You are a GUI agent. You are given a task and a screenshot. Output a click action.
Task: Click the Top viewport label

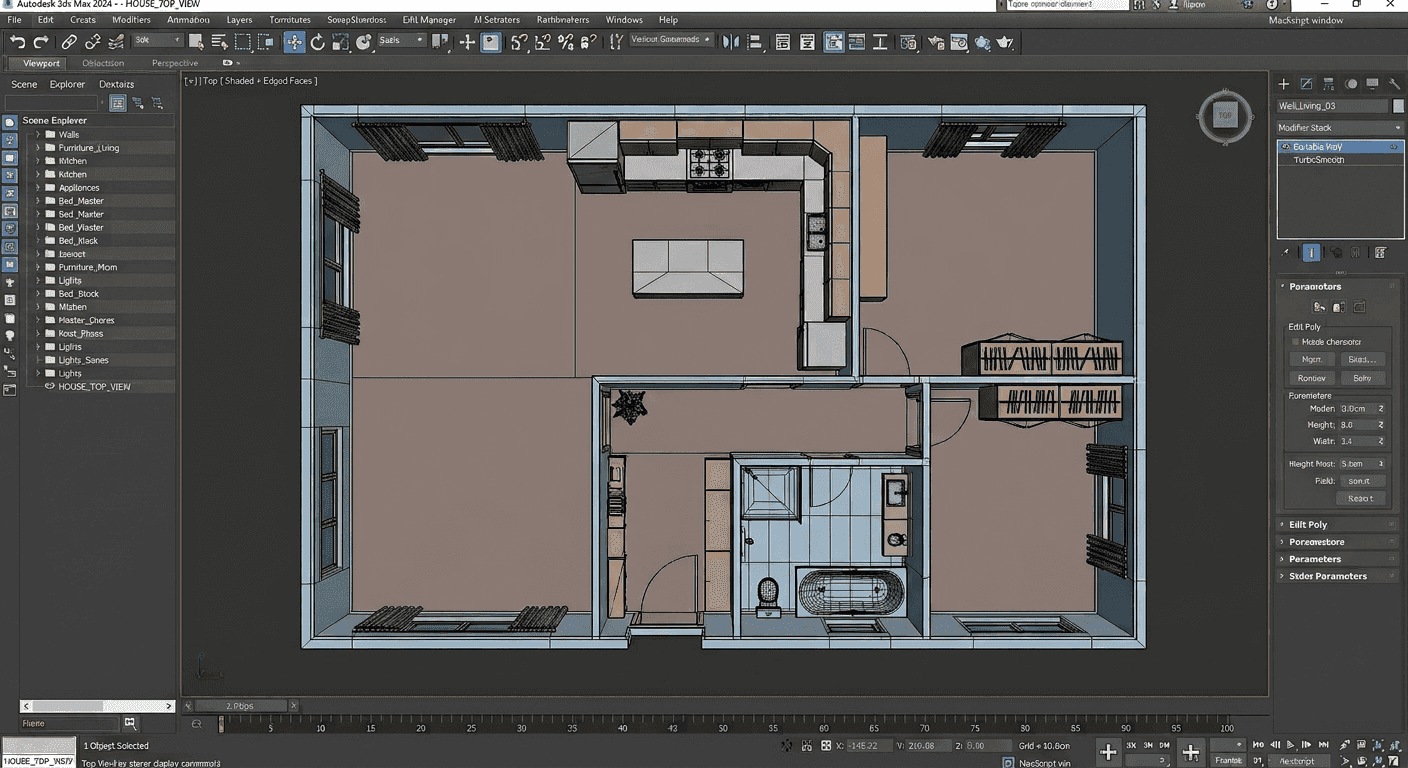(210, 81)
